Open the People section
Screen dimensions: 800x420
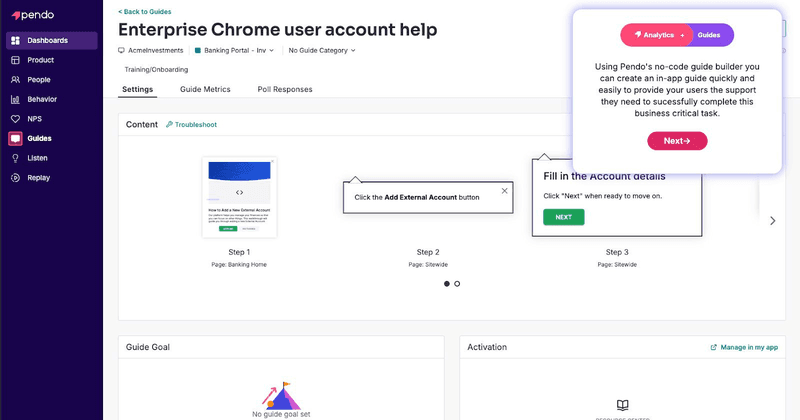[x=38, y=80]
